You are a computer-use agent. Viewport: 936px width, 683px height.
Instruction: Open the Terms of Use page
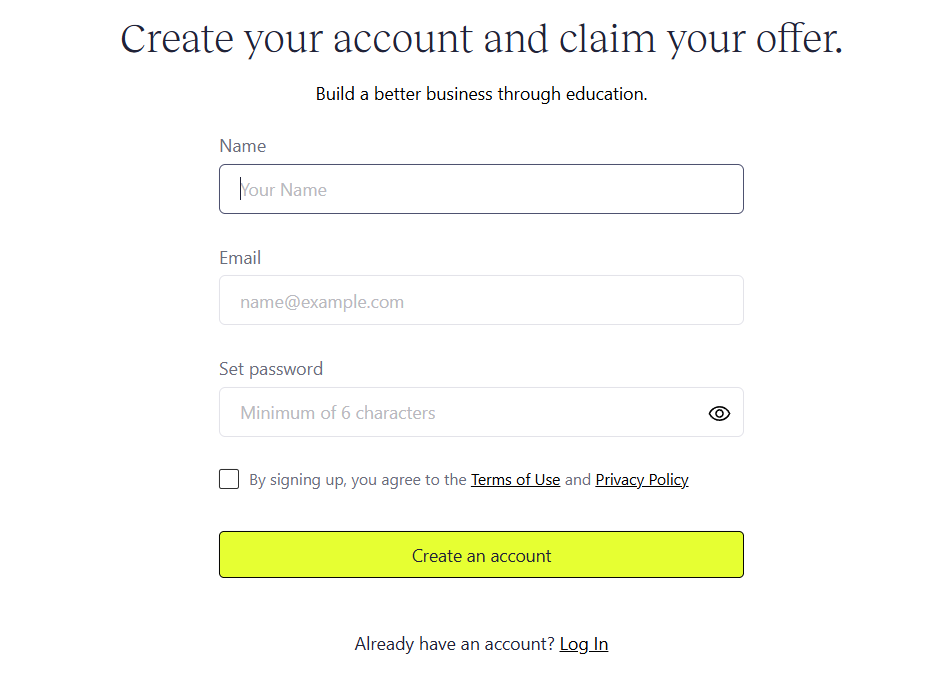pyautogui.click(x=515, y=480)
